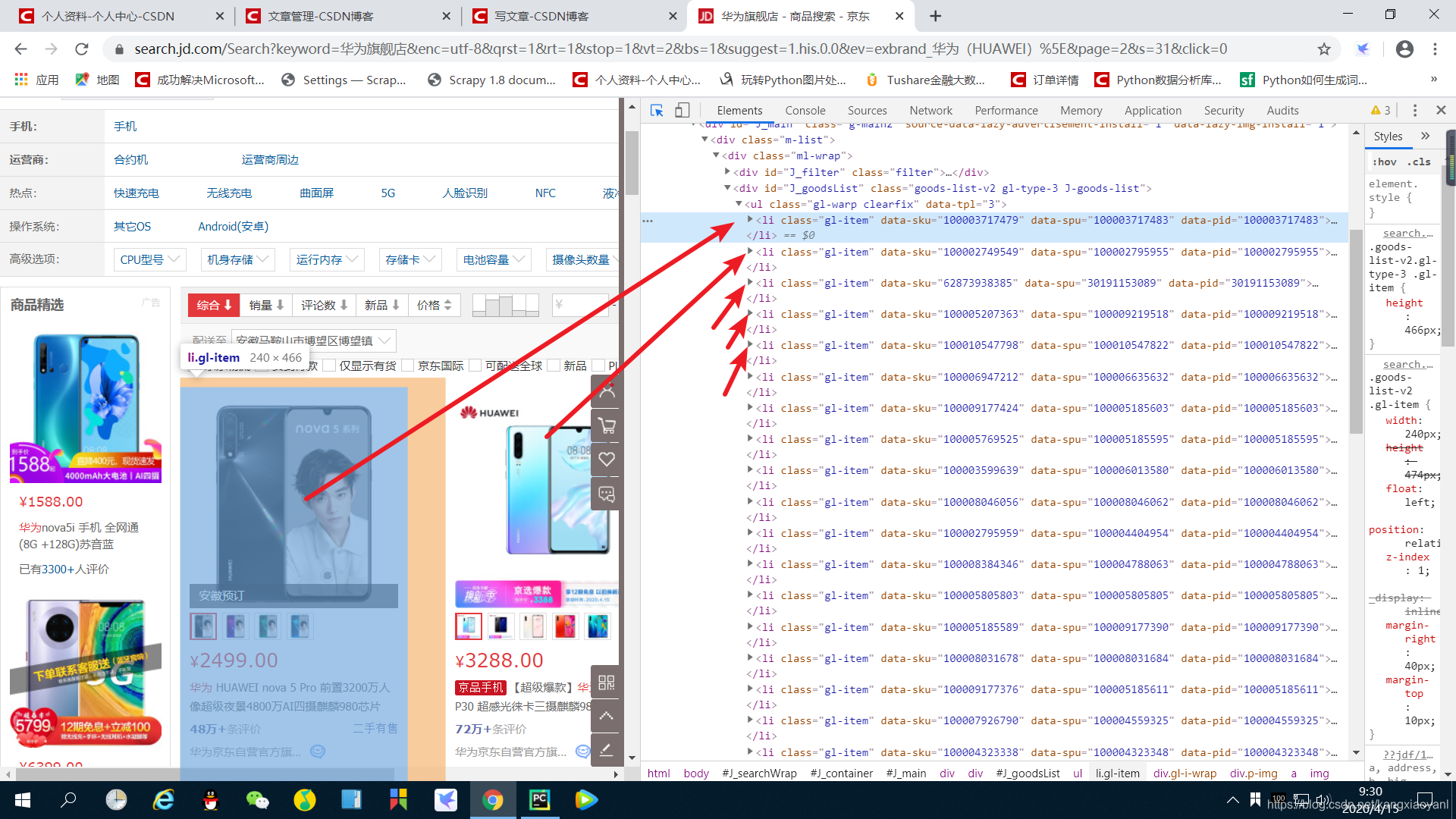The width and height of the screenshot is (1456, 819).
Task: Check the 京东国际 checkbox
Action: [x=408, y=366]
